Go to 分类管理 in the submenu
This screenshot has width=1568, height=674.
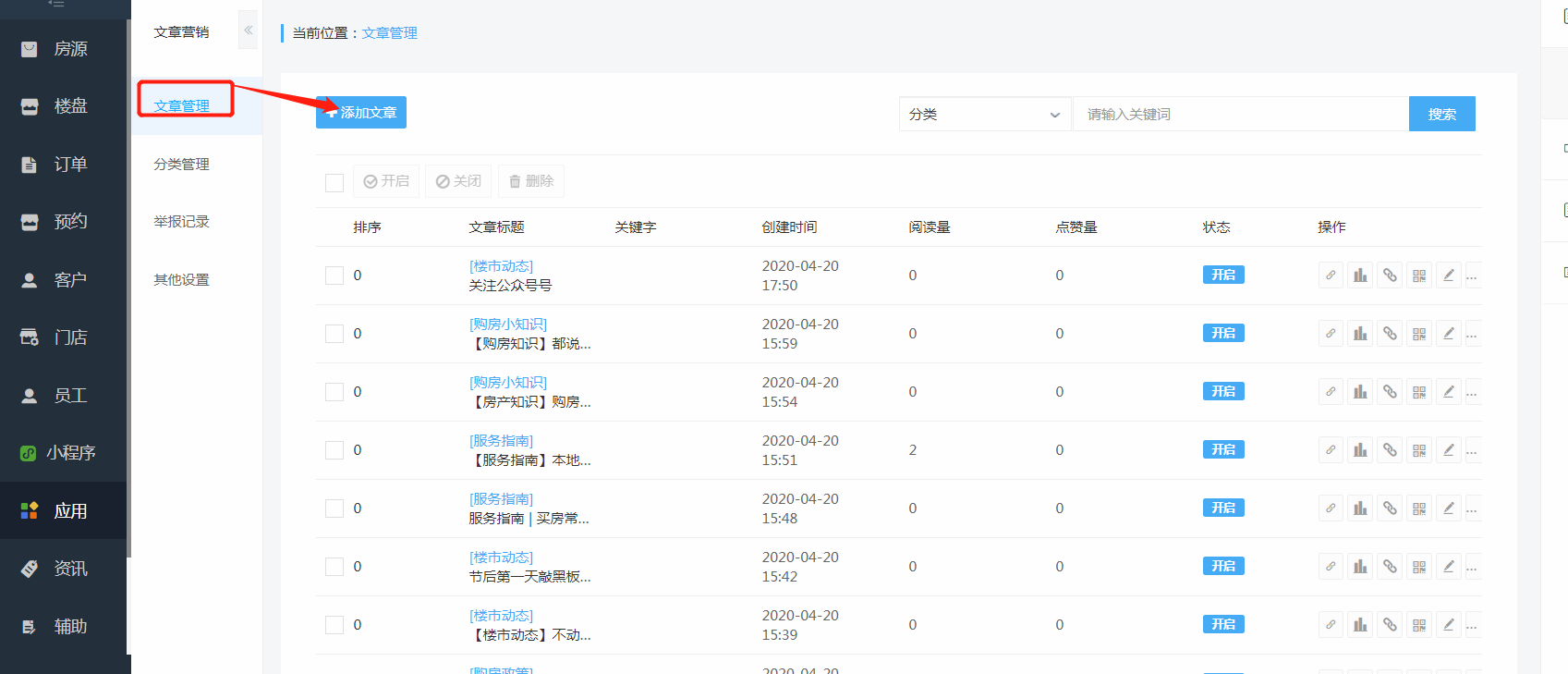[182, 165]
